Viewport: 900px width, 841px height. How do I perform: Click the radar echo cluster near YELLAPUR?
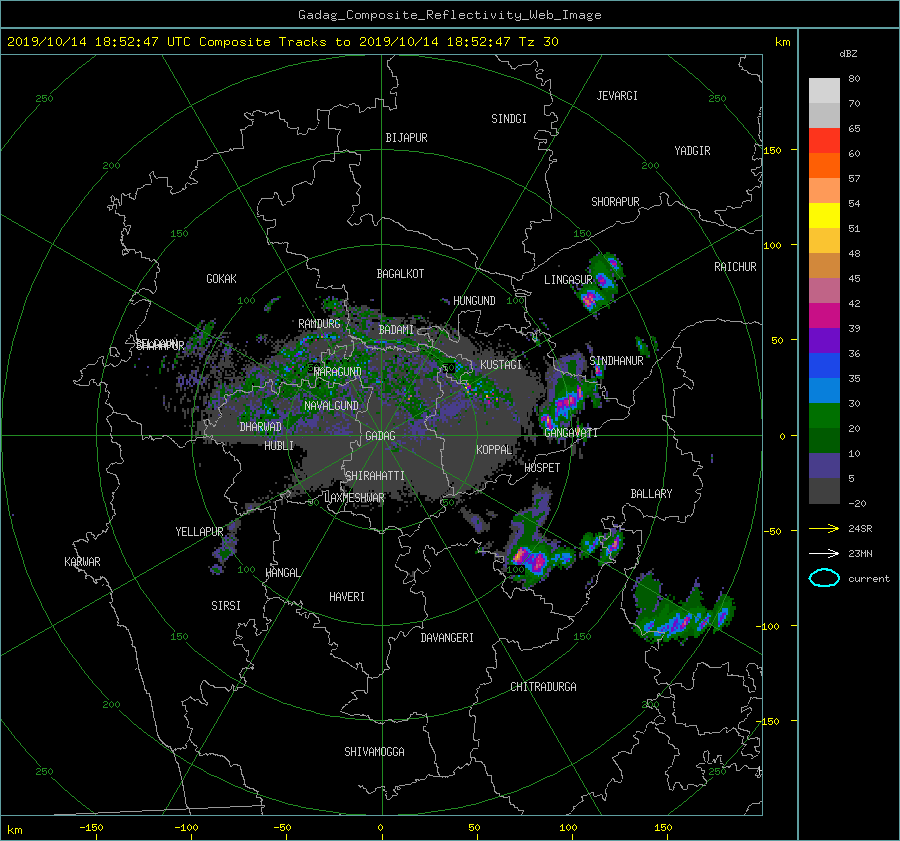click(224, 548)
